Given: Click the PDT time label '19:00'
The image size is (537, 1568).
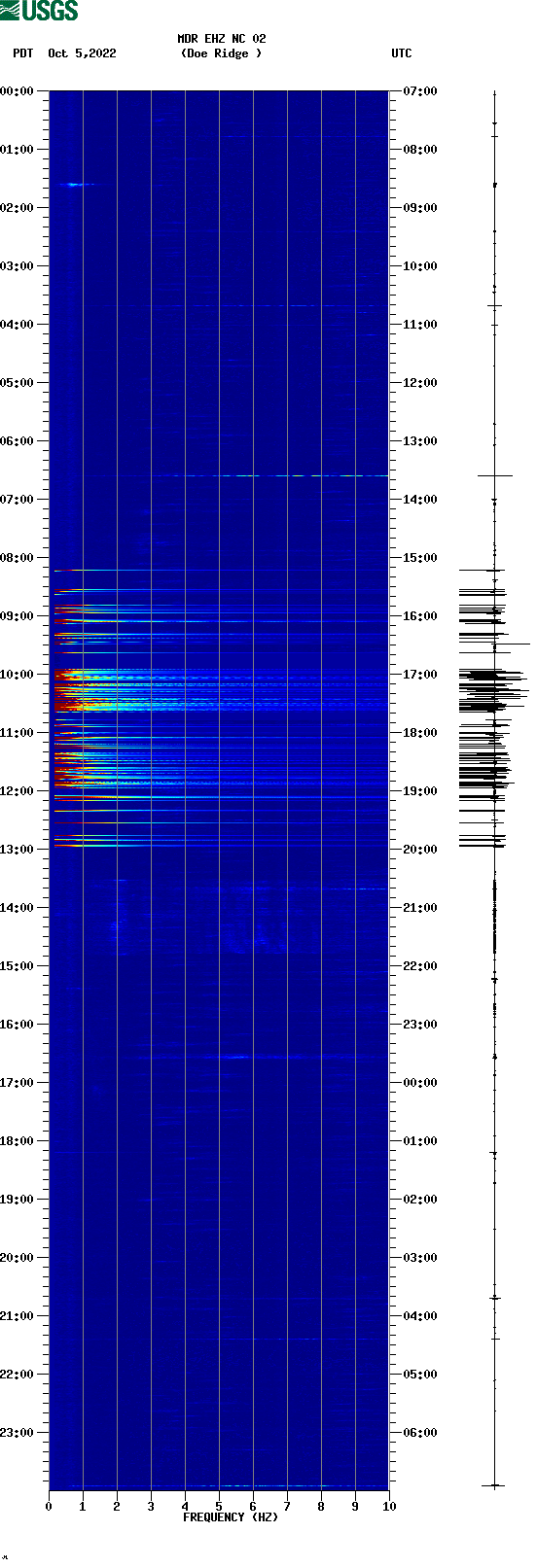Looking at the screenshot, I should [17, 1200].
